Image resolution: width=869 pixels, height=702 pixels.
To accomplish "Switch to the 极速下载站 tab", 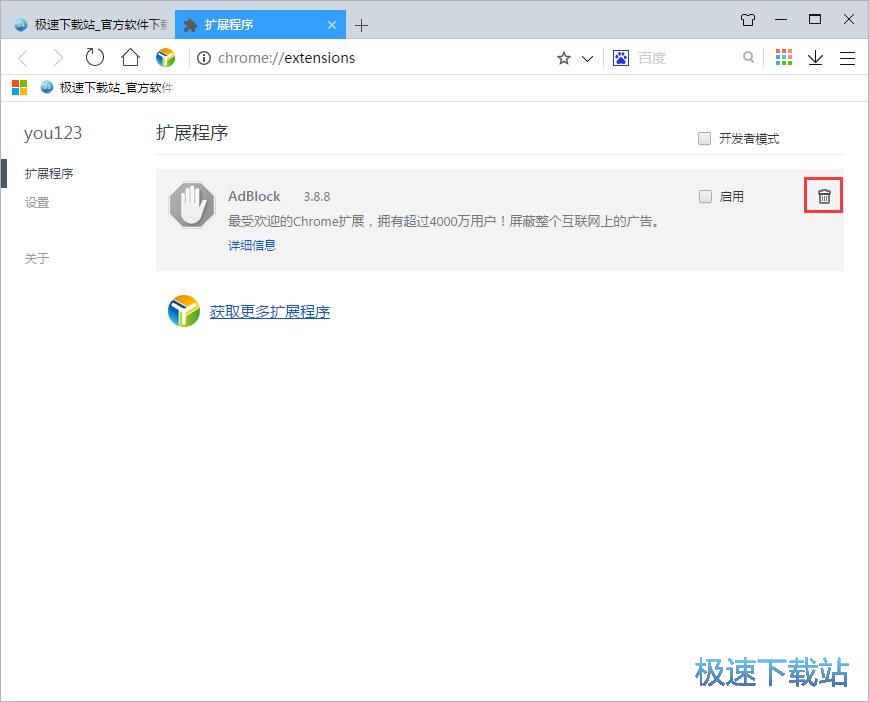I will coord(89,25).
